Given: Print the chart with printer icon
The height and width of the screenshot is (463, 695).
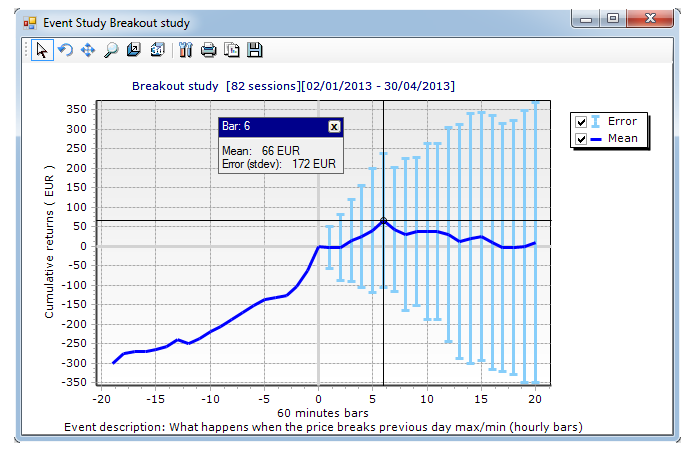Looking at the screenshot, I should 208,50.
